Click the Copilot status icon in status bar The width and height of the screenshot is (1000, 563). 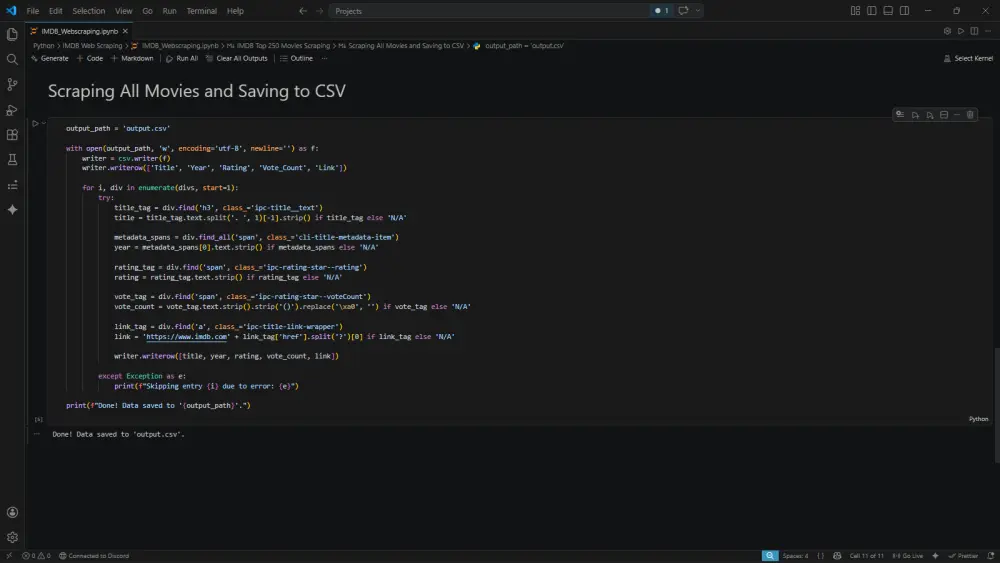837,556
